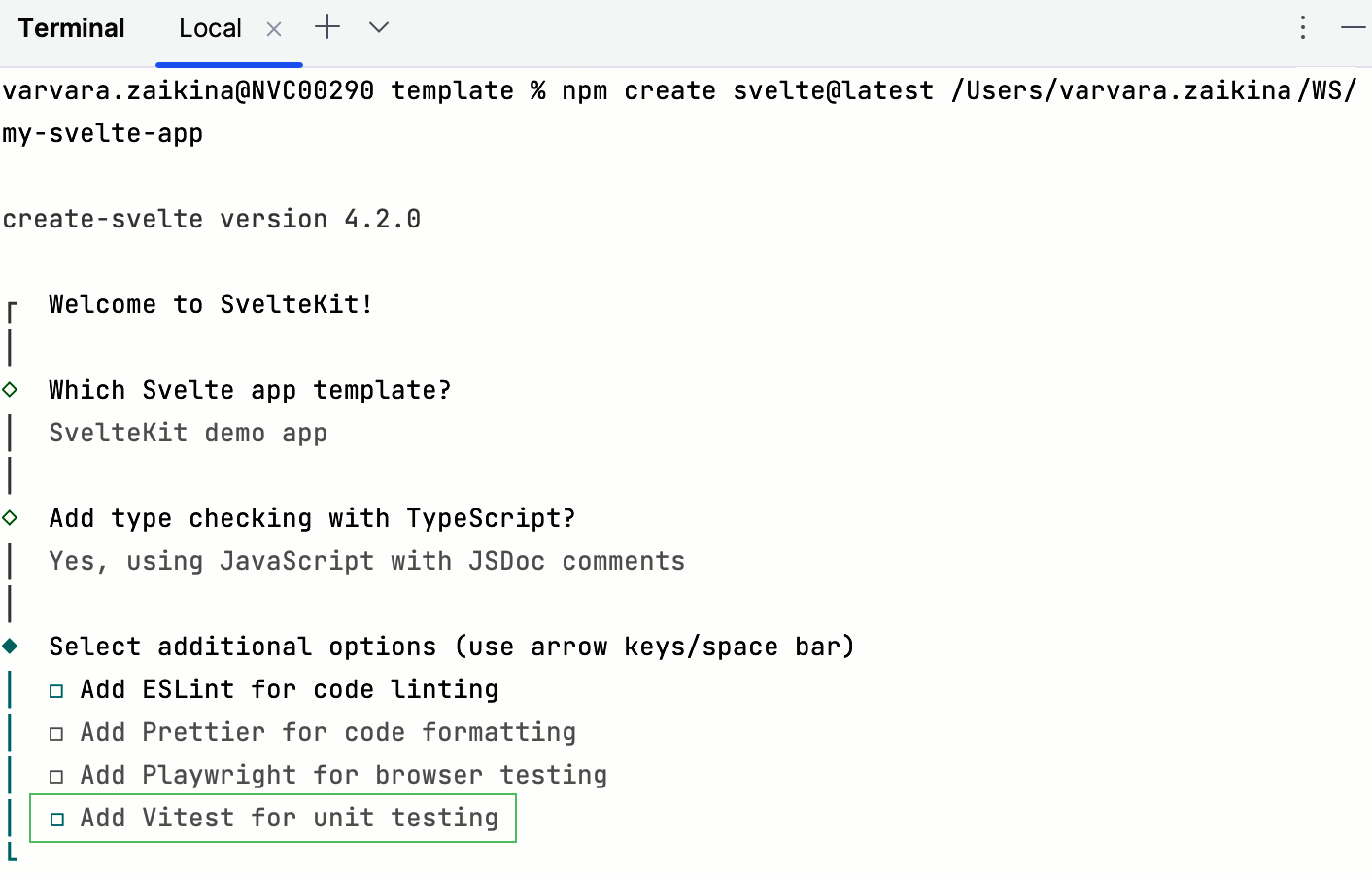Image resolution: width=1372 pixels, height=875 pixels.
Task: Click the 'Add Vitest for unit testing' label
Action: (289, 818)
